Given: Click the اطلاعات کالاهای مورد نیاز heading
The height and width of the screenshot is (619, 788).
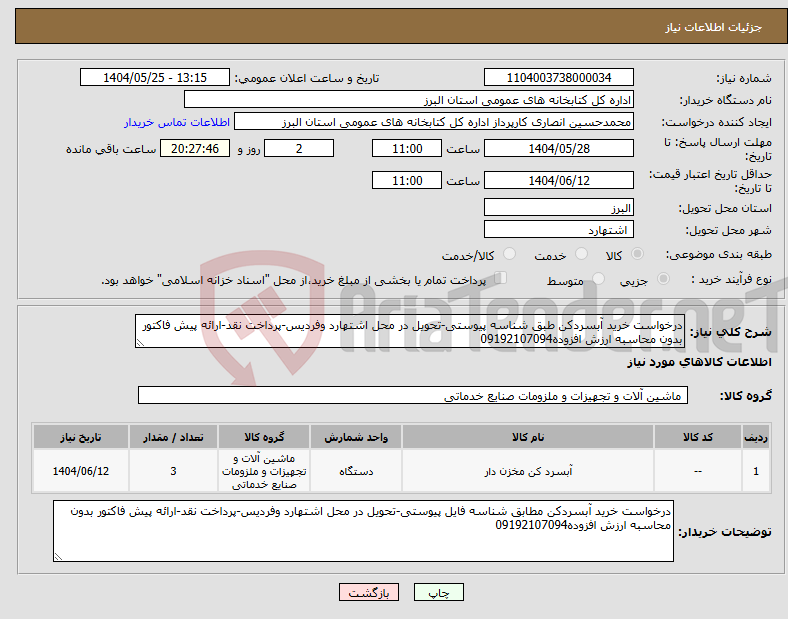Looking at the screenshot, I should click(699, 362).
